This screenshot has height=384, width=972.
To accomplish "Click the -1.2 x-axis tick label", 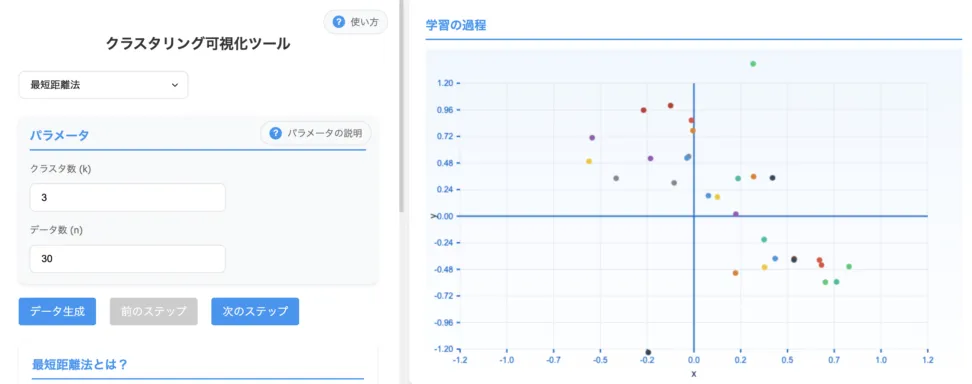I will point(461,360).
